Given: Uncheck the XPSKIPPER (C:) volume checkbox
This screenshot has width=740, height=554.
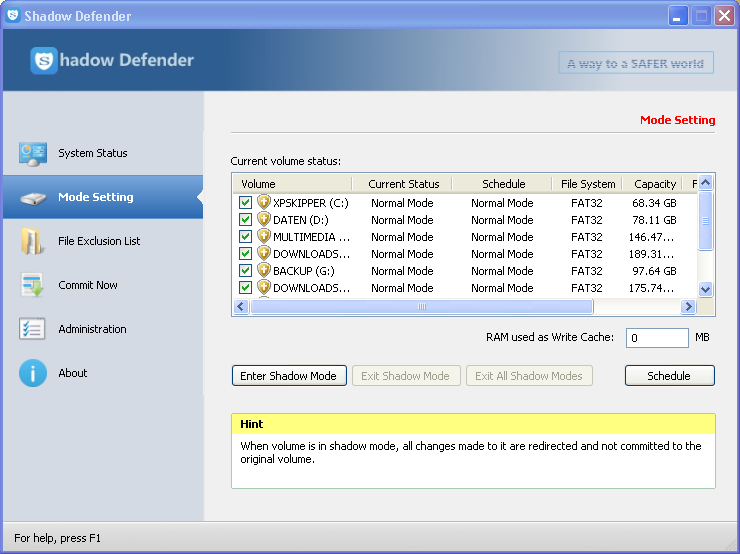Looking at the screenshot, I should pyautogui.click(x=245, y=202).
